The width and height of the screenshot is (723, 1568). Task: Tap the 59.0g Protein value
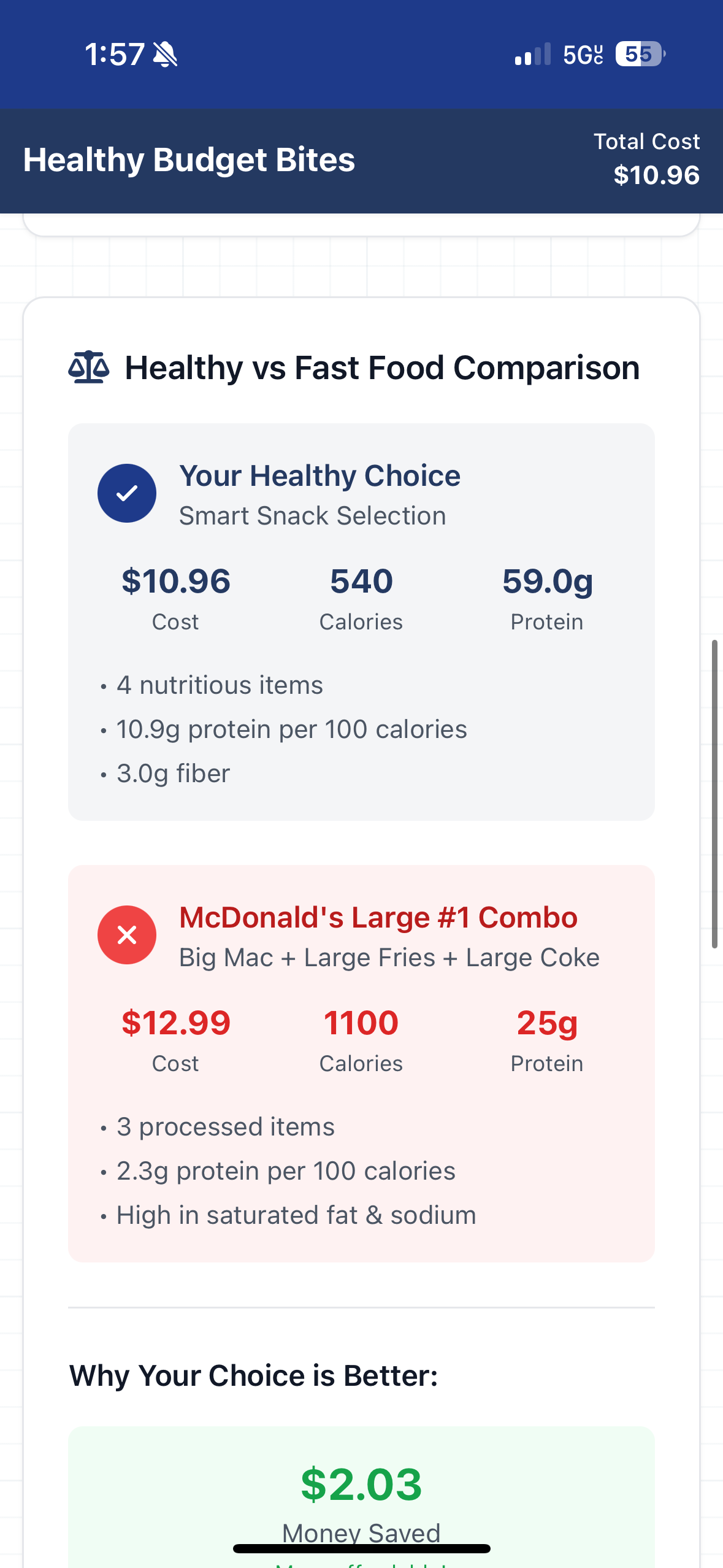(548, 582)
